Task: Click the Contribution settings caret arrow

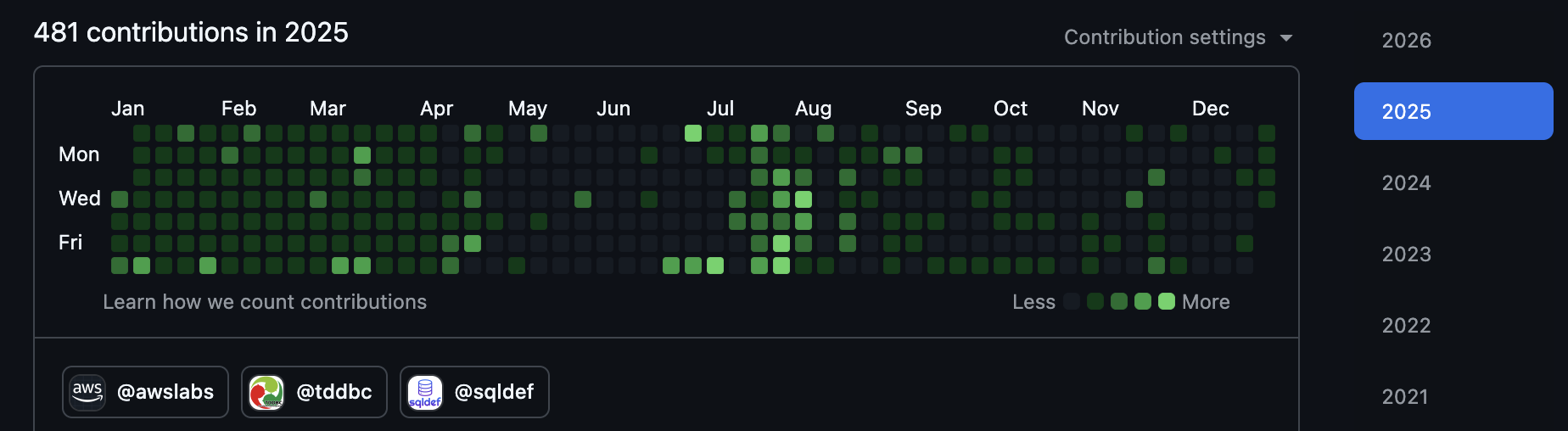Action: 1286,38
